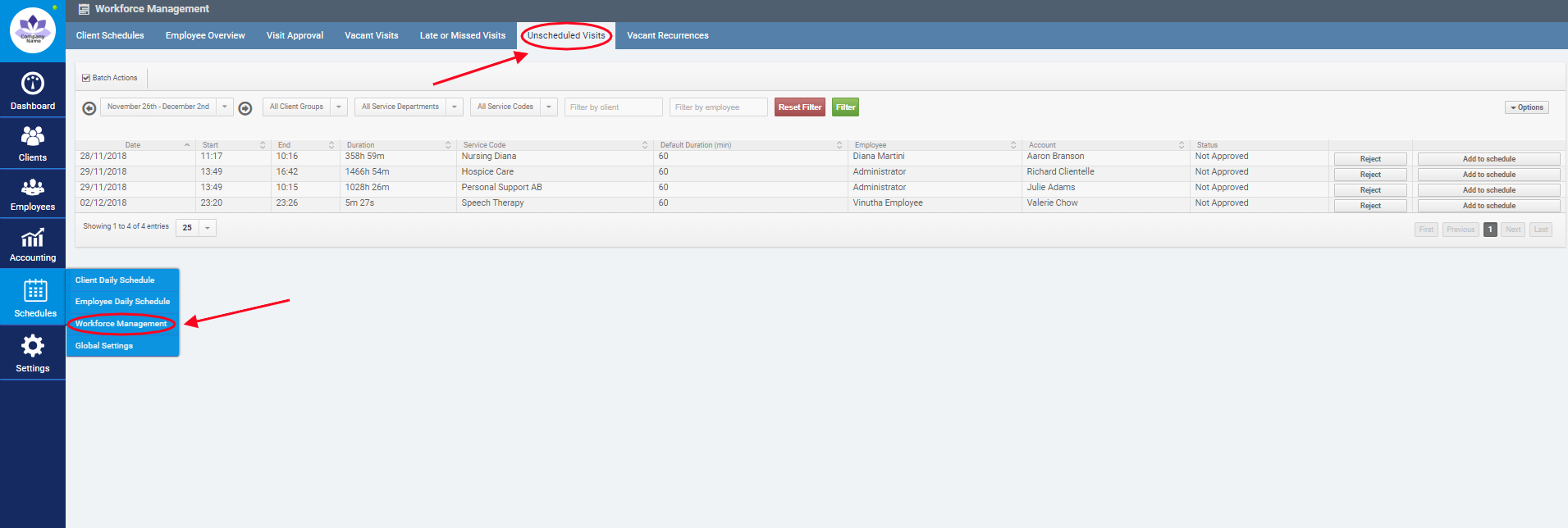Click the Filter by client field
The image size is (1568, 528).
pyautogui.click(x=613, y=107)
